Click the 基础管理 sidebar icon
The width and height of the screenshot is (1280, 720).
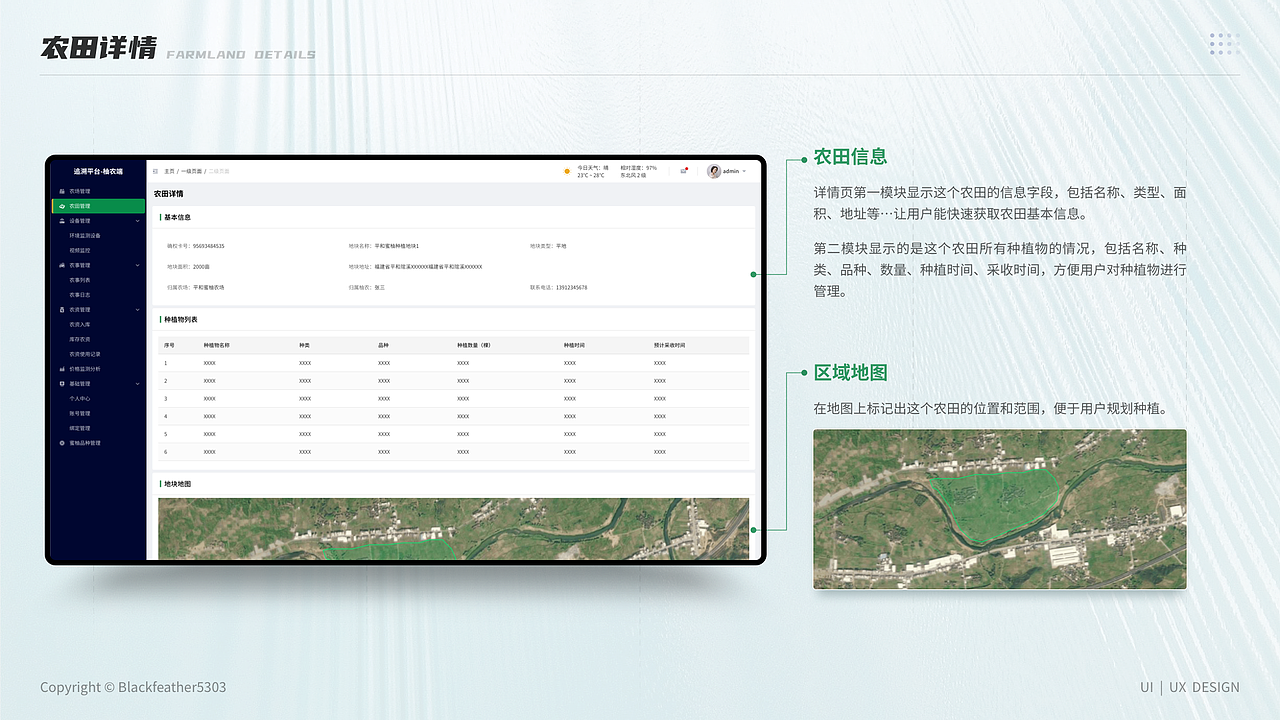[62, 384]
